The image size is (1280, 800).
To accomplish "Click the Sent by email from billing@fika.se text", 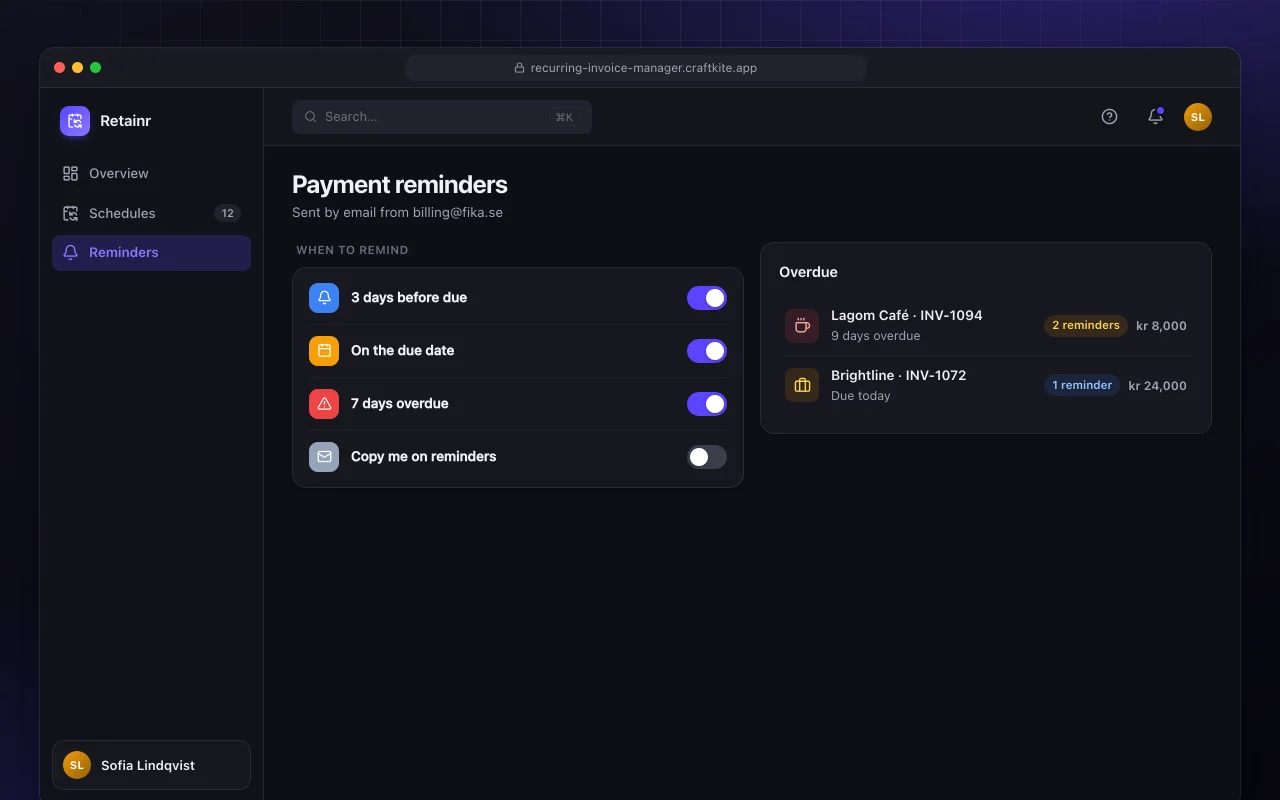I will 397,213.
